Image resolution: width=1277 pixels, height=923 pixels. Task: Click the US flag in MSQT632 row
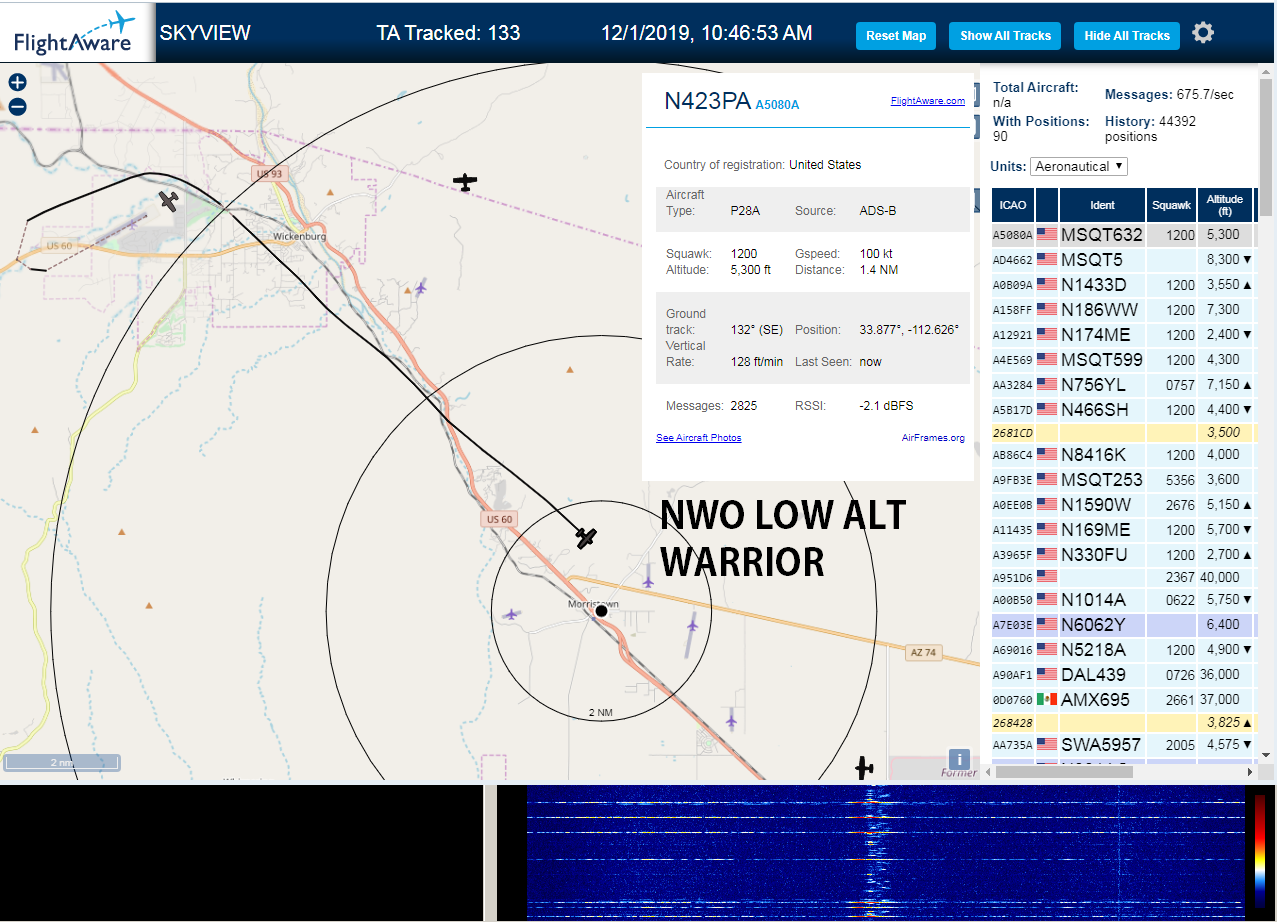pos(1047,235)
